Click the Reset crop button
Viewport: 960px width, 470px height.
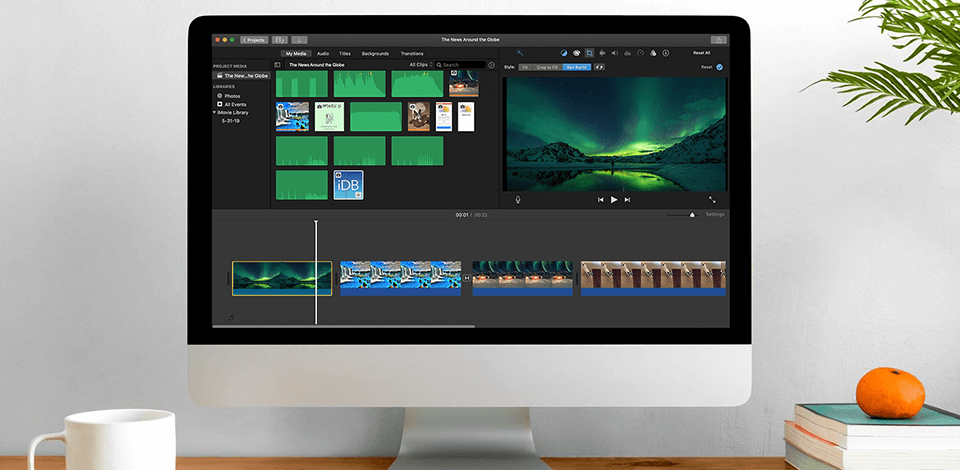click(707, 67)
